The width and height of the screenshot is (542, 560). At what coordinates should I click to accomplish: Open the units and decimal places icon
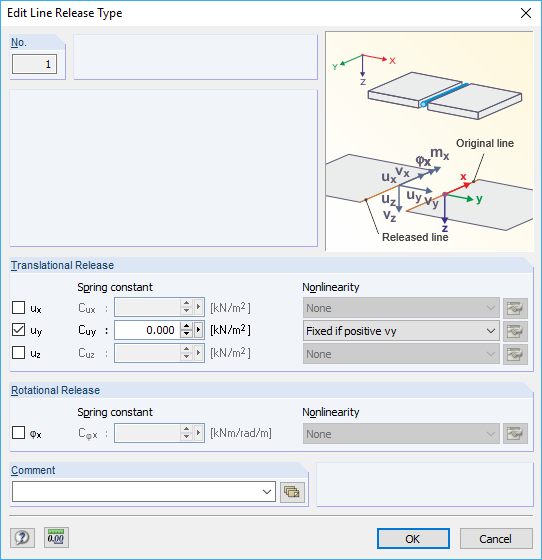(56, 538)
